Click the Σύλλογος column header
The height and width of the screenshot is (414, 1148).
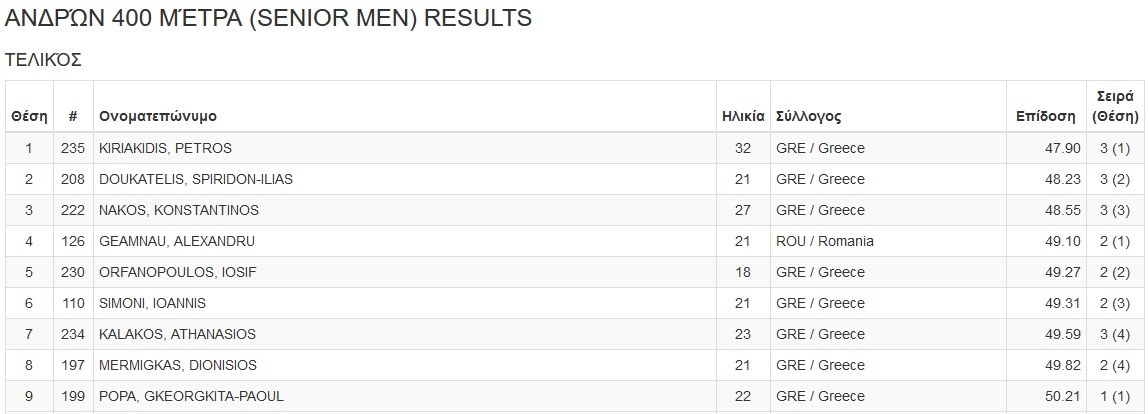tap(808, 116)
